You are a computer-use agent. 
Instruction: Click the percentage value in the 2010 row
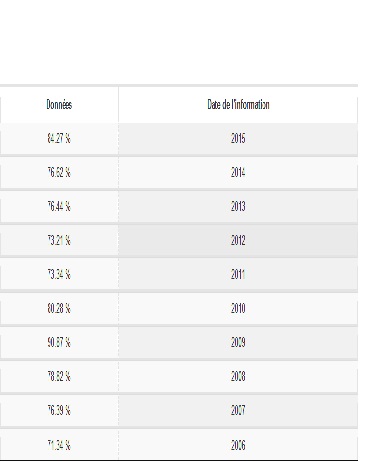point(59,309)
